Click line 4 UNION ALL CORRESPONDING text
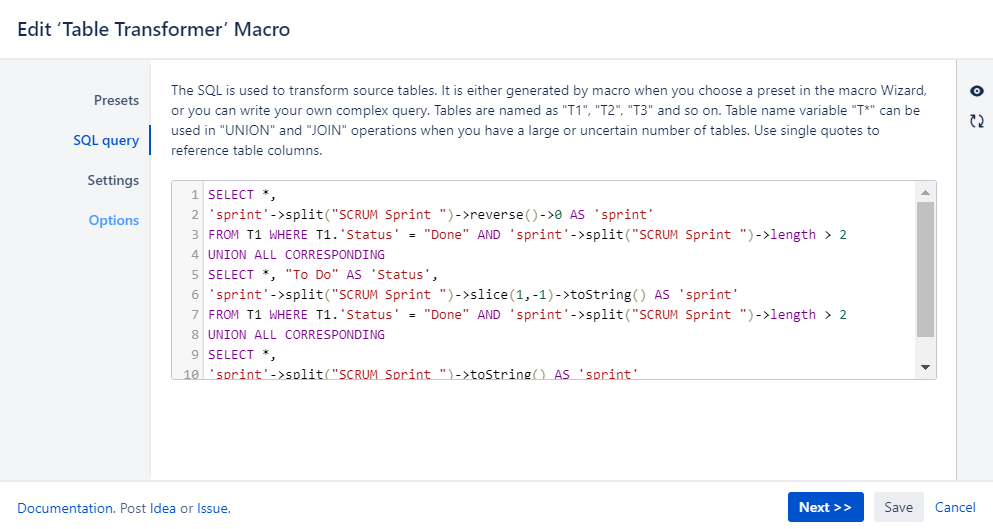The width and height of the screenshot is (993, 529). point(296,255)
